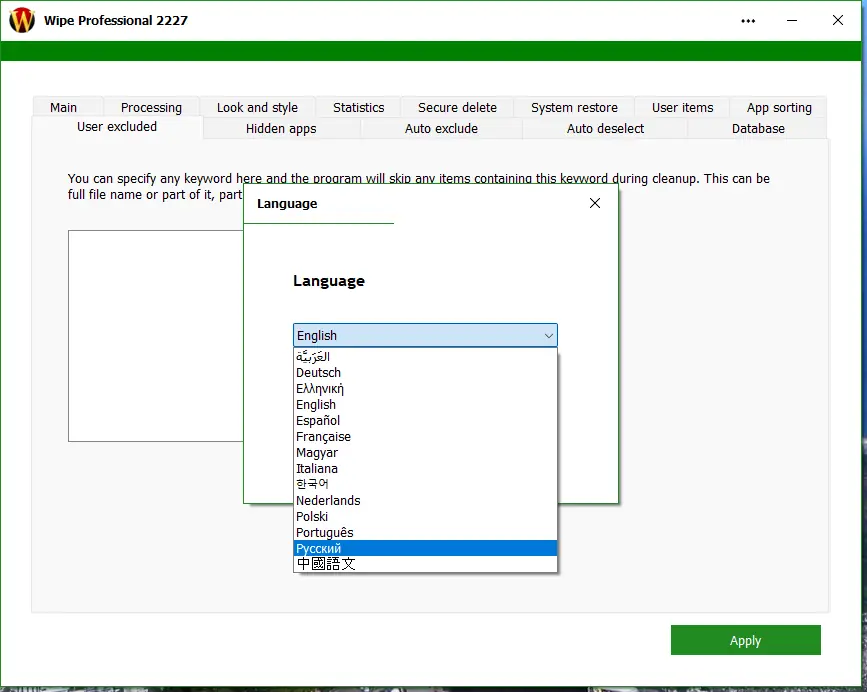Screen dimensions: 867x692
Task: Switch to Secure delete tab
Action: point(457,107)
